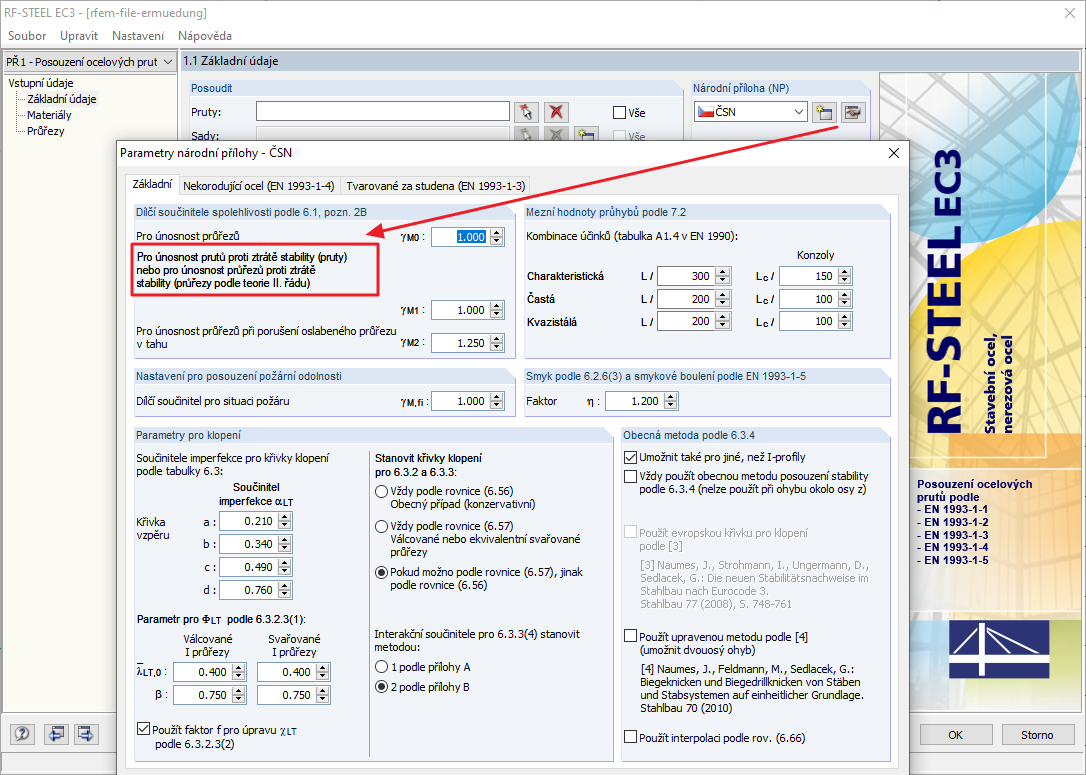This screenshot has width=1086, height=775.
Task: Click the new national annex icon beside ČSN
Action: [824, 112]
